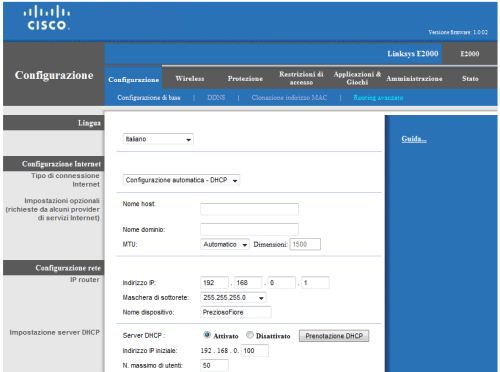
Task: Click the Impostazione server DHCP label
Action: [x=54, y=332]
